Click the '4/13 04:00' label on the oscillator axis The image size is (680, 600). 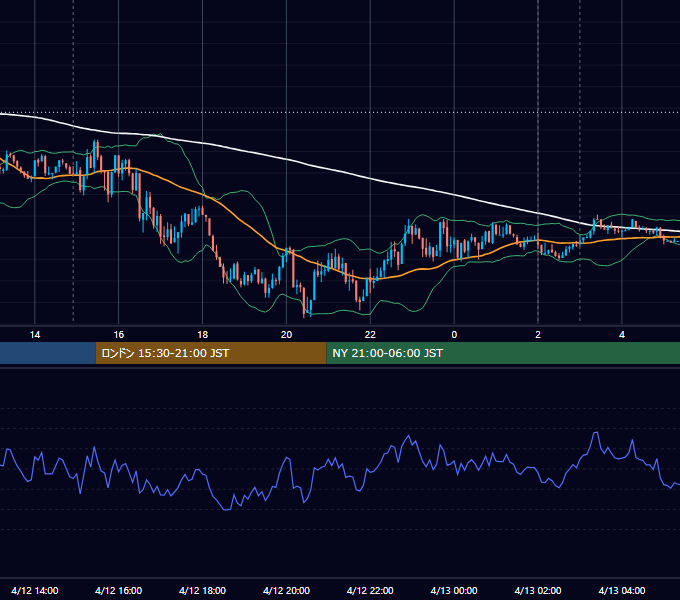pyautogui.click(x=622, y=590)
